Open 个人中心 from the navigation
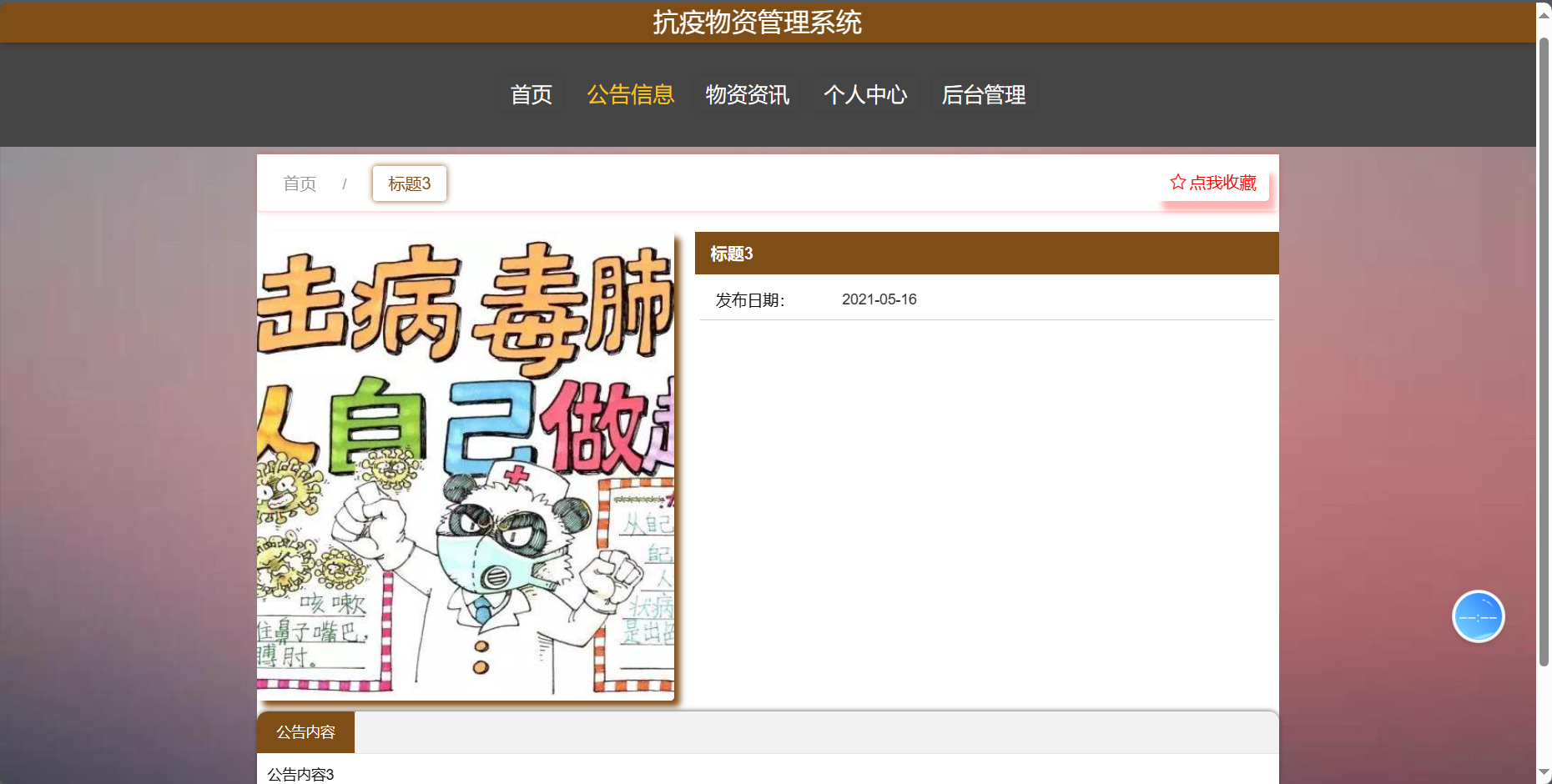 (x=865, y=94)
